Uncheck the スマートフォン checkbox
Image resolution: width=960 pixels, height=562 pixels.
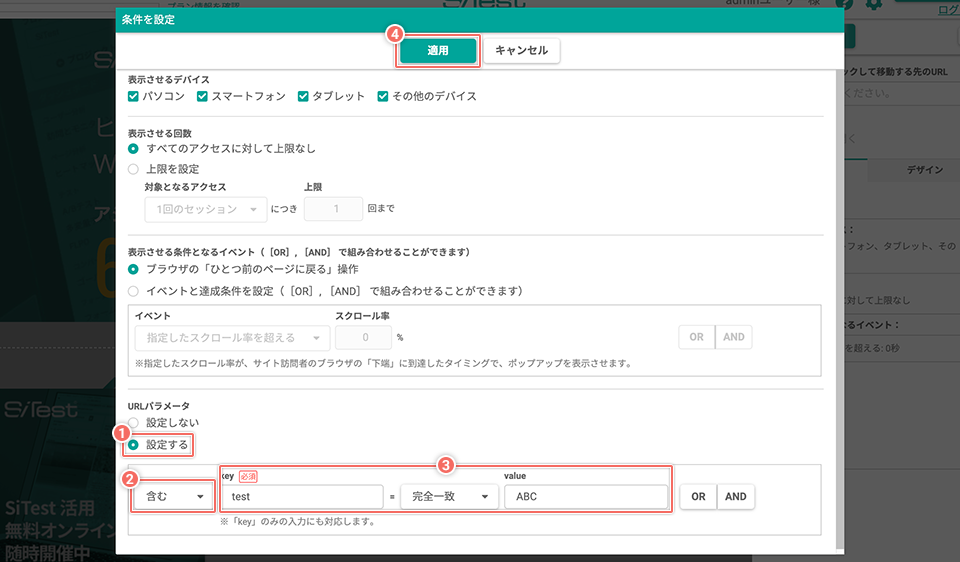click(202, 96)
